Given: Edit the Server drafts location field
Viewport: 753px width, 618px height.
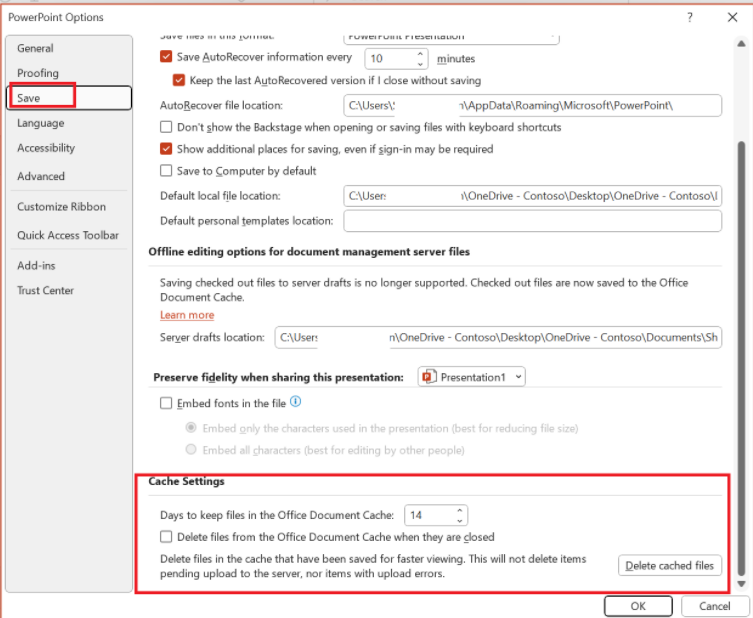Looking at the screenshot, I should [x=498, y=337].
